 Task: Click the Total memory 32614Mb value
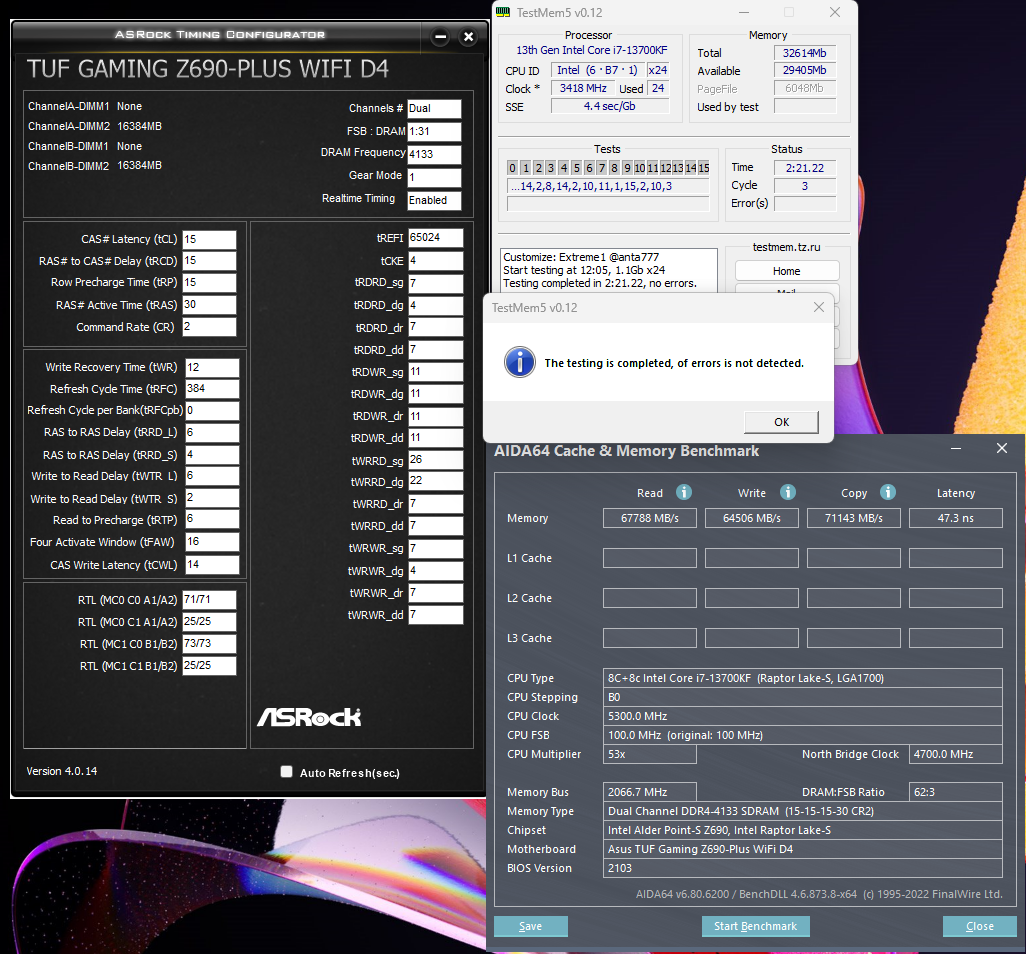click(805, 53)
